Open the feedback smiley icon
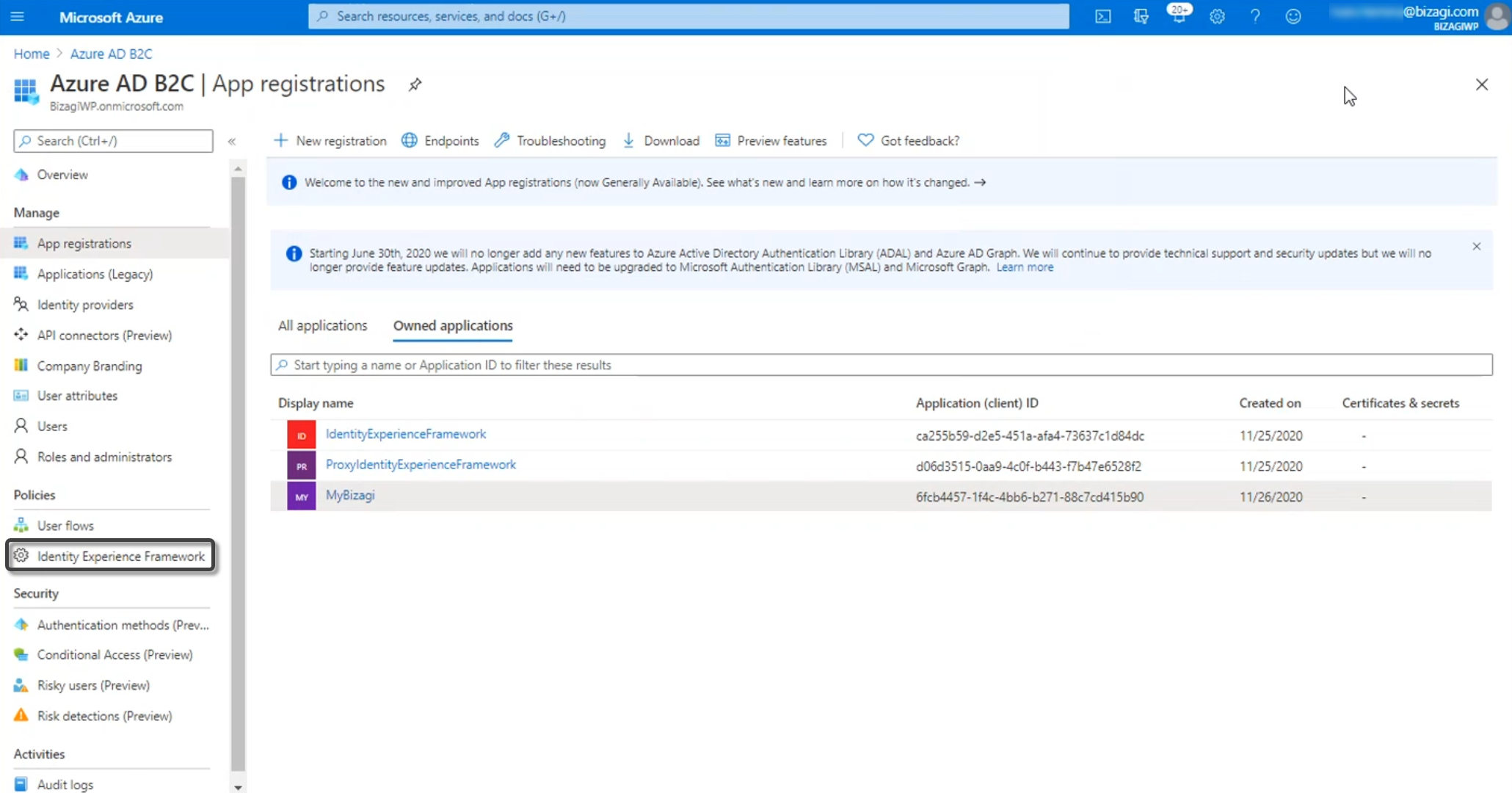The image size is (1512, 793). [1293, 16]
